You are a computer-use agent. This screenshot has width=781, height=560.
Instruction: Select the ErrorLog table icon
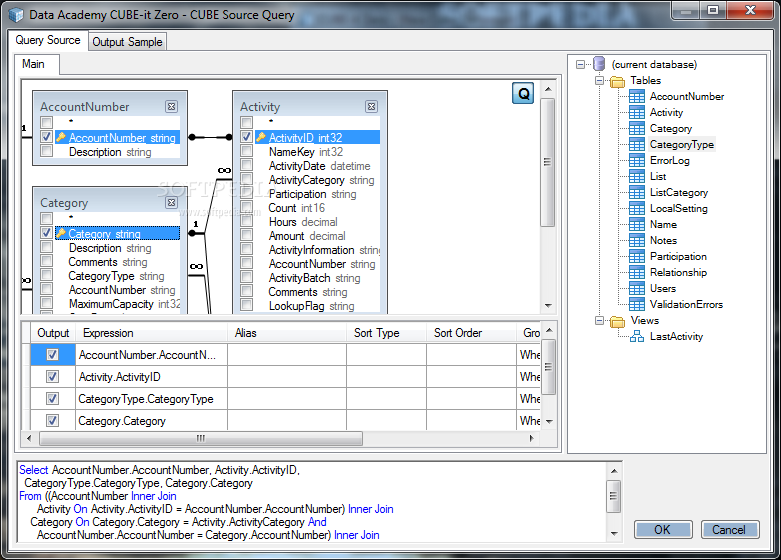[x=637, y=160]
